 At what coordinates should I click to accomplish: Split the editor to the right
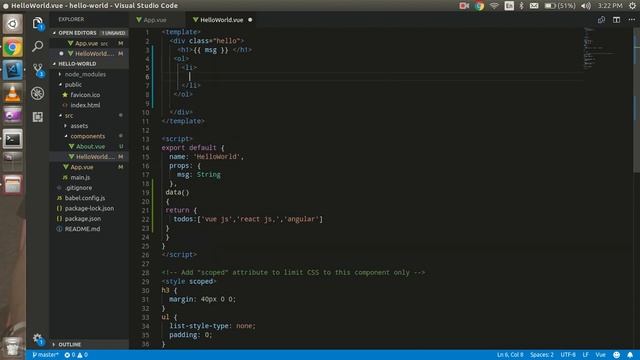(616, 20)
